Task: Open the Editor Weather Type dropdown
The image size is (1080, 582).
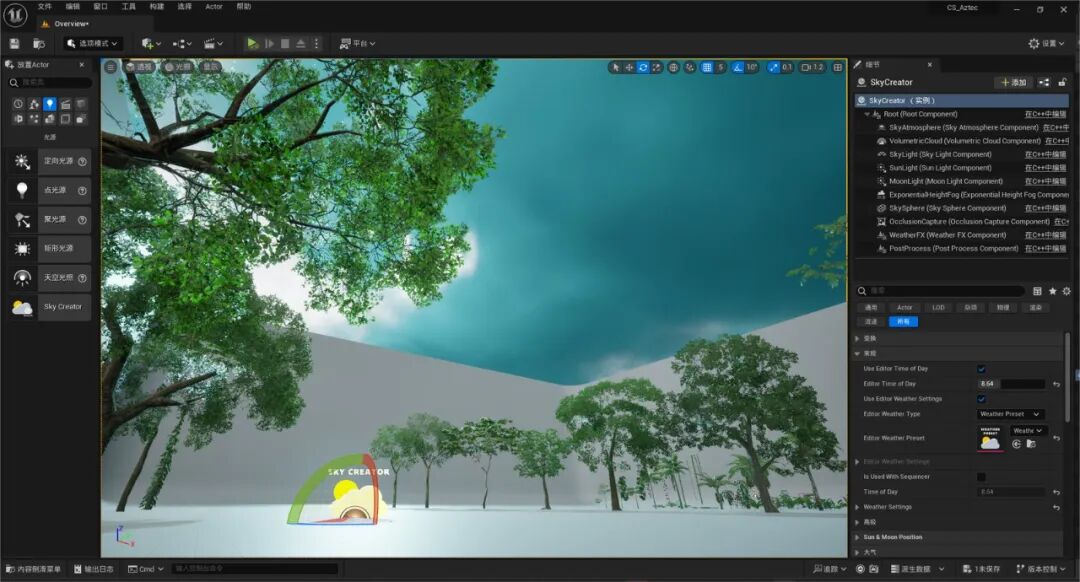Action: [x=1010, y=414]
